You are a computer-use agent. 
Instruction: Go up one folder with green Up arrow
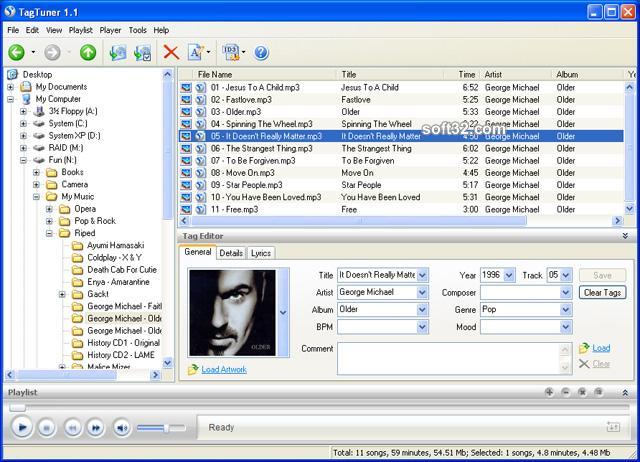[88, 52]
